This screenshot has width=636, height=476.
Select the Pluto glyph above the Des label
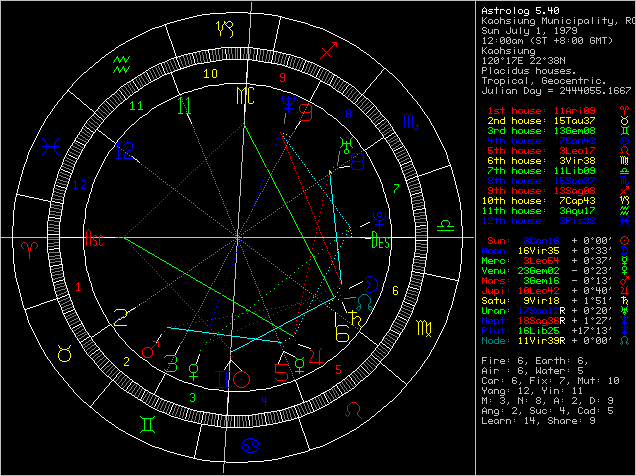380,217
